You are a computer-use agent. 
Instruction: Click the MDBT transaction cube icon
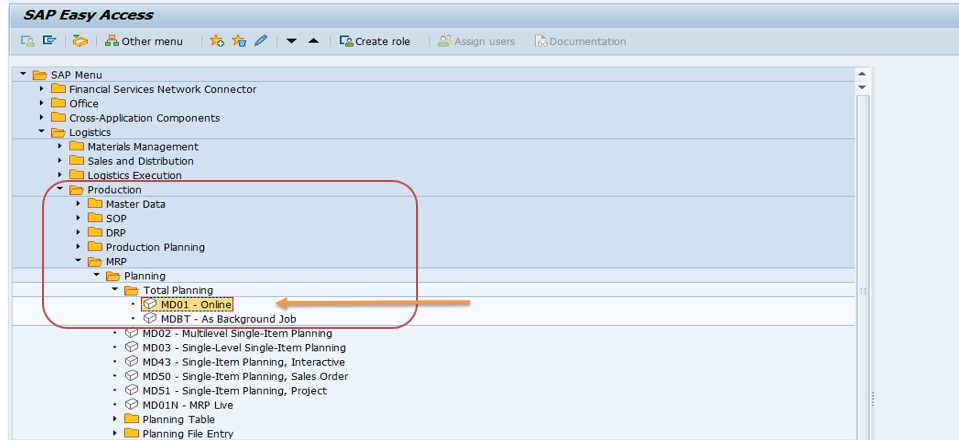(150, 318)
